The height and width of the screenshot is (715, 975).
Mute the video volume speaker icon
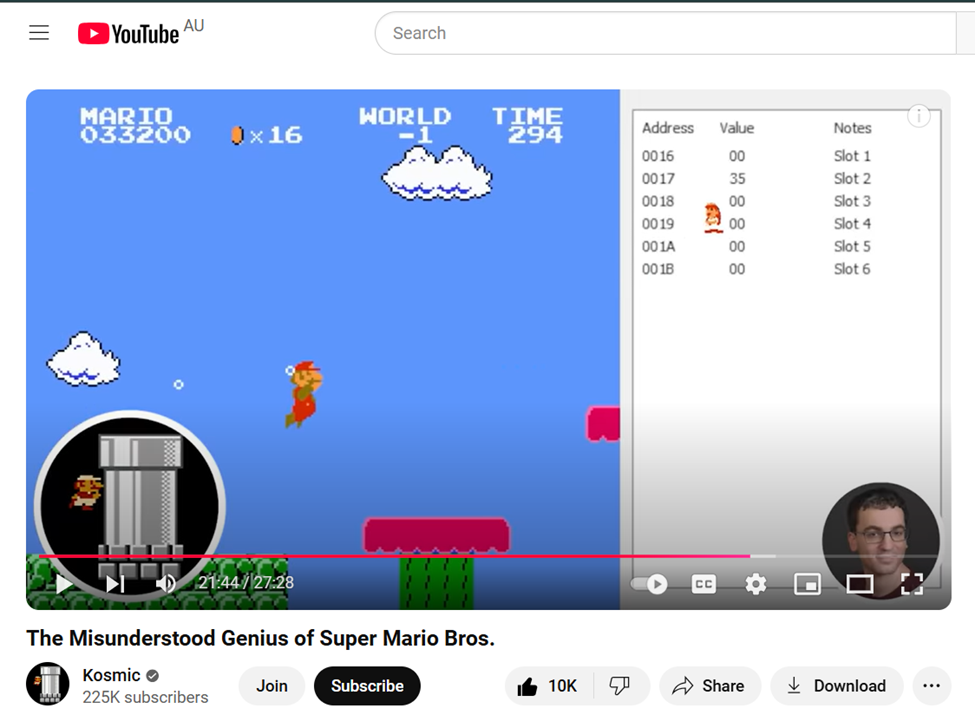(166, 583)
